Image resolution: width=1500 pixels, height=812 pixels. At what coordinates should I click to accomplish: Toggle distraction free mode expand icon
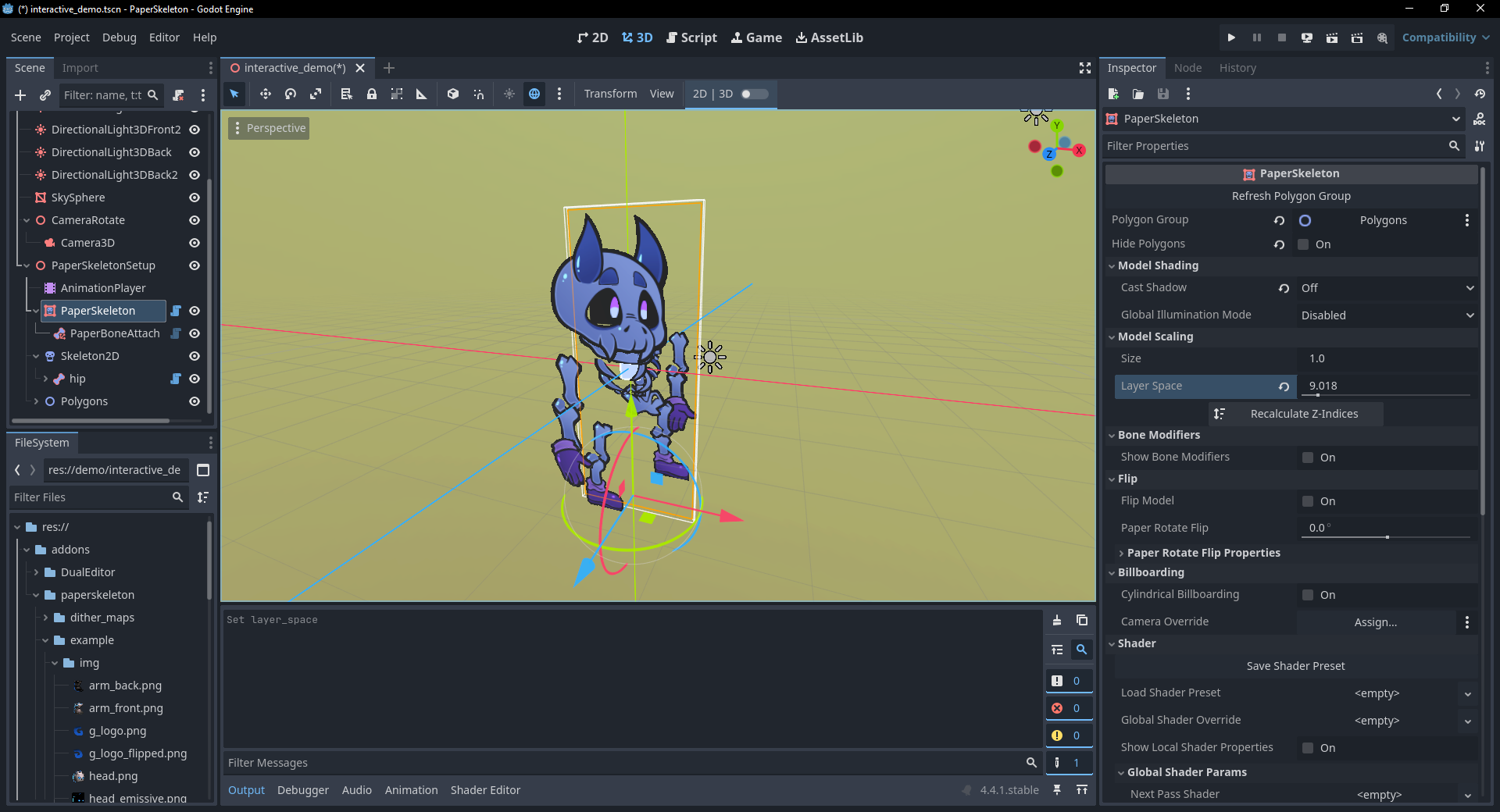tap(1085, 68)
